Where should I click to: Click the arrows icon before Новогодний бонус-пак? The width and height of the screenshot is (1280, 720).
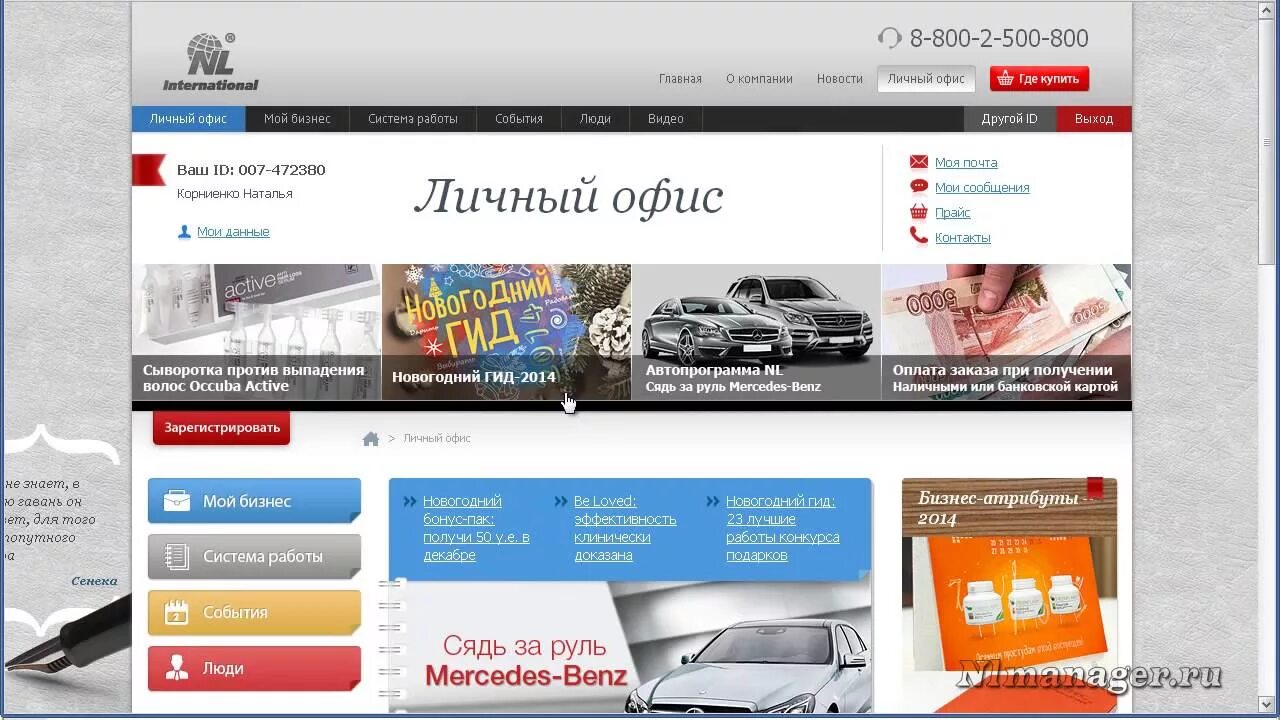pyautogui.click(x=410, y=501)
